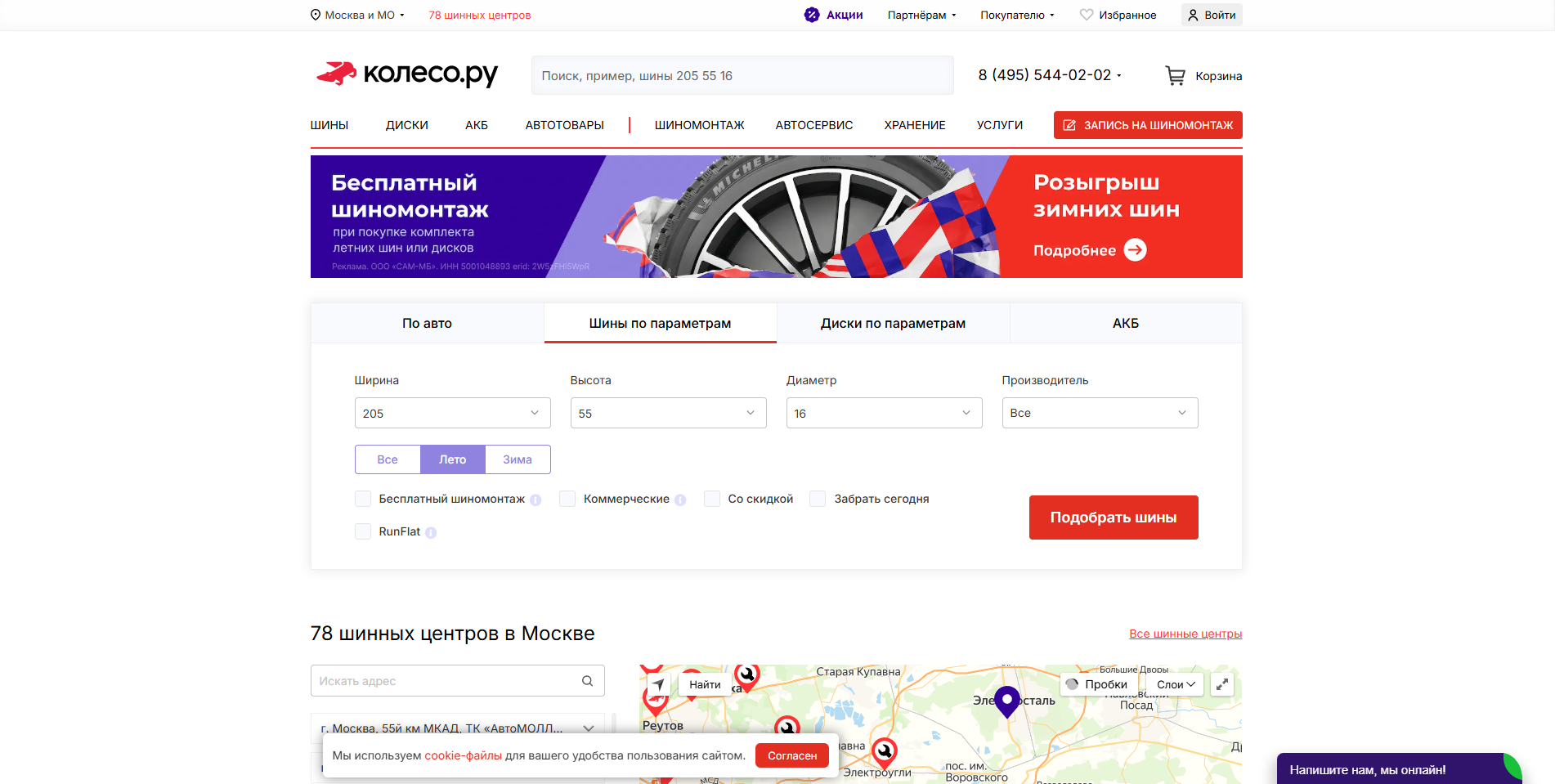Open the Ширина dropdown showing 205
Screen dimensions: 1555x784
click(453, 413)
